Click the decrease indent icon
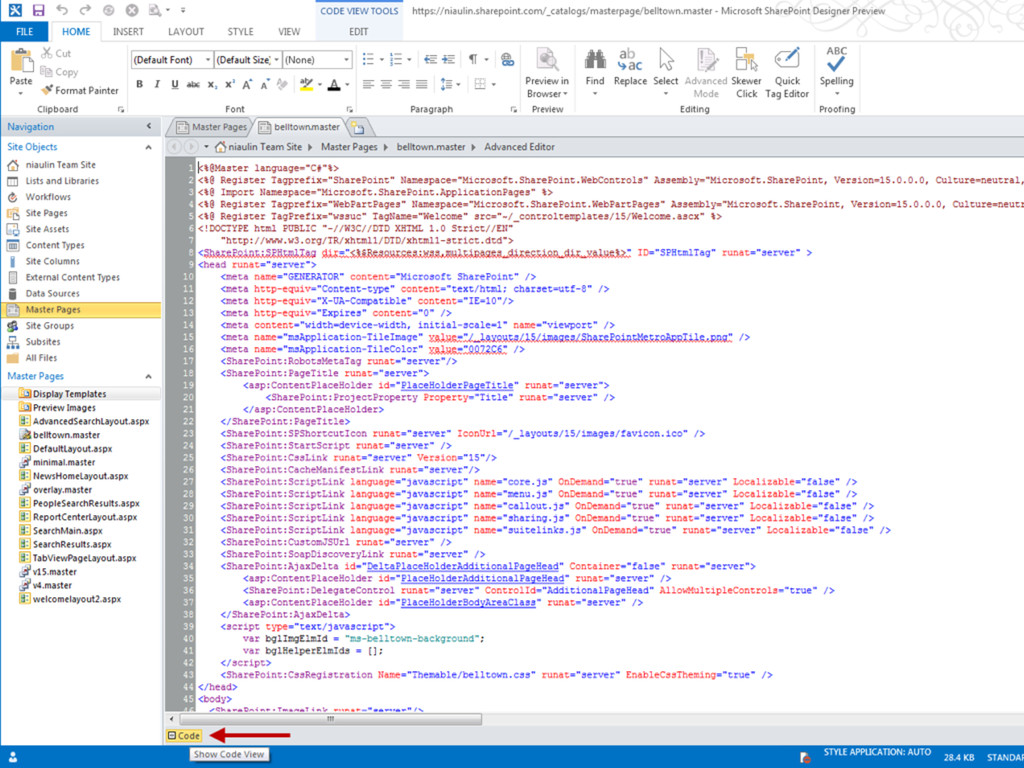 click(x=430, y=59)
